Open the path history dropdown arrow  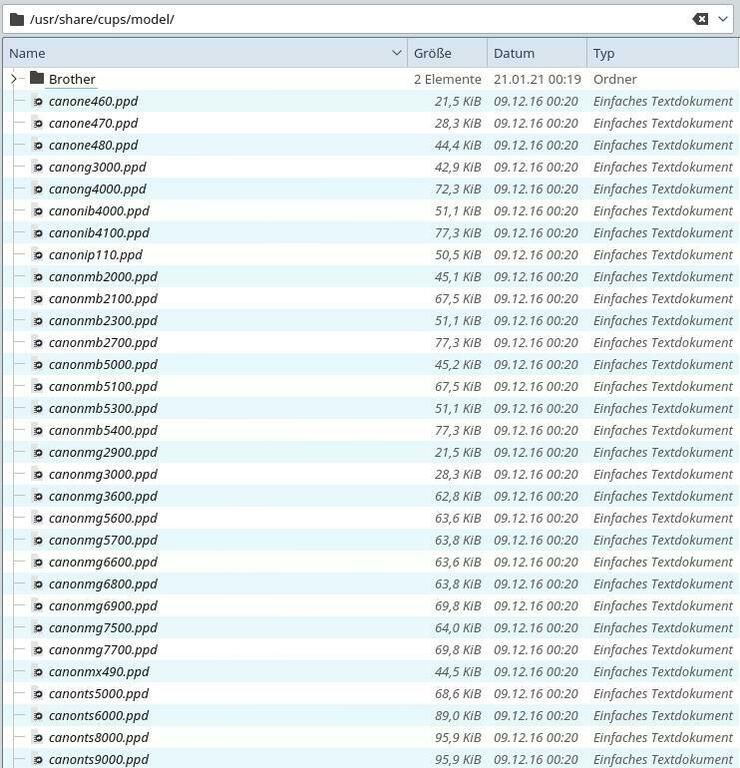tap(725, 19)
